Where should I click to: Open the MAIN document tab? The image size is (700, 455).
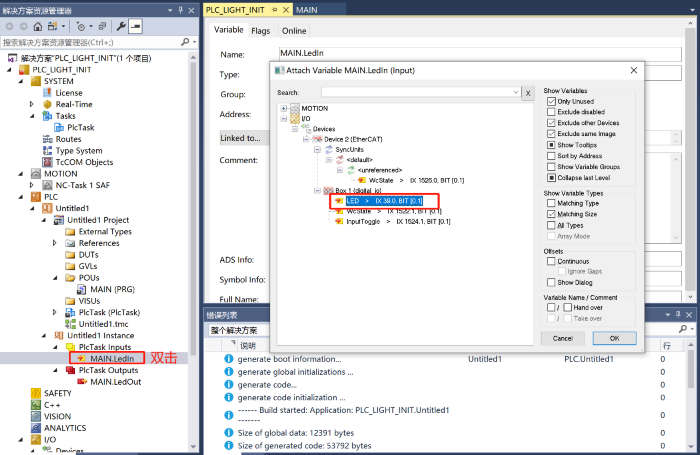306,8
